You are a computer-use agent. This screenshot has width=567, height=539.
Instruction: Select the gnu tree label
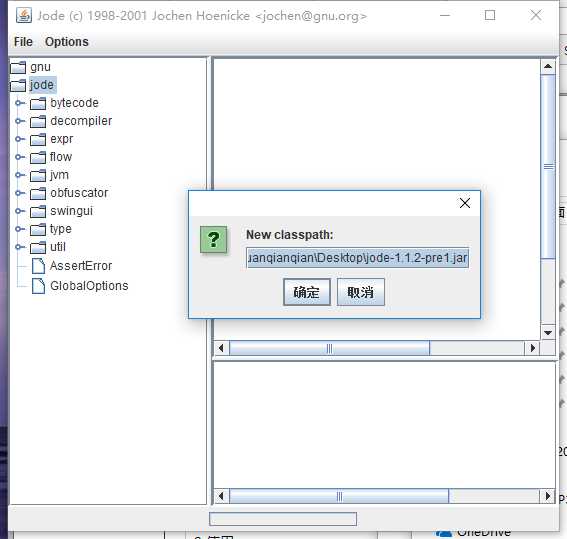(x=40, y=67)
